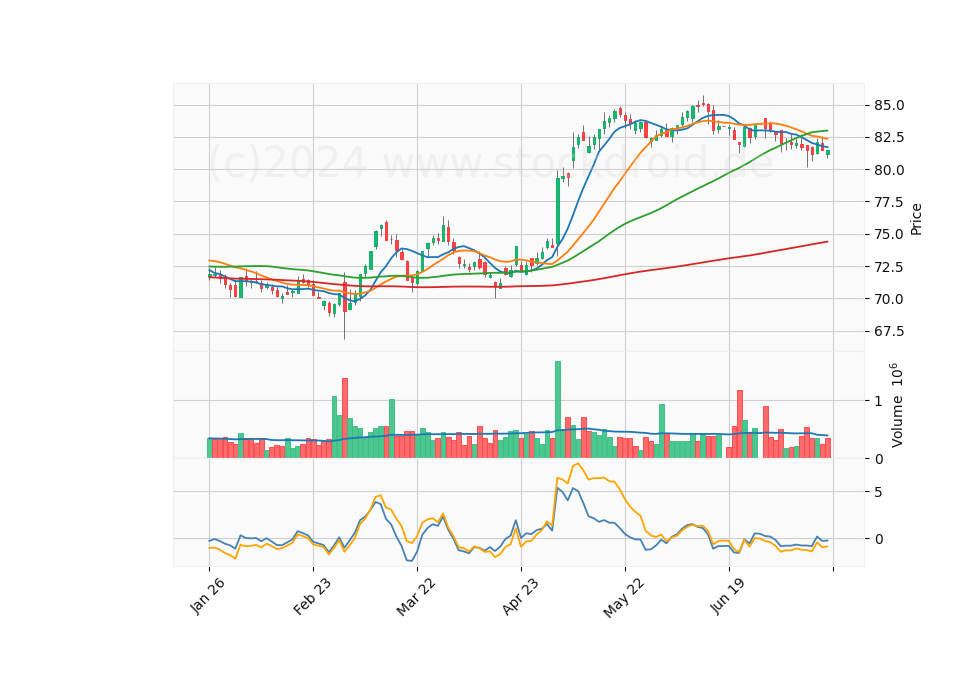Click the tallest red volume bar
Viewport: 960px width, 690px height.
(x=345, y=418)
